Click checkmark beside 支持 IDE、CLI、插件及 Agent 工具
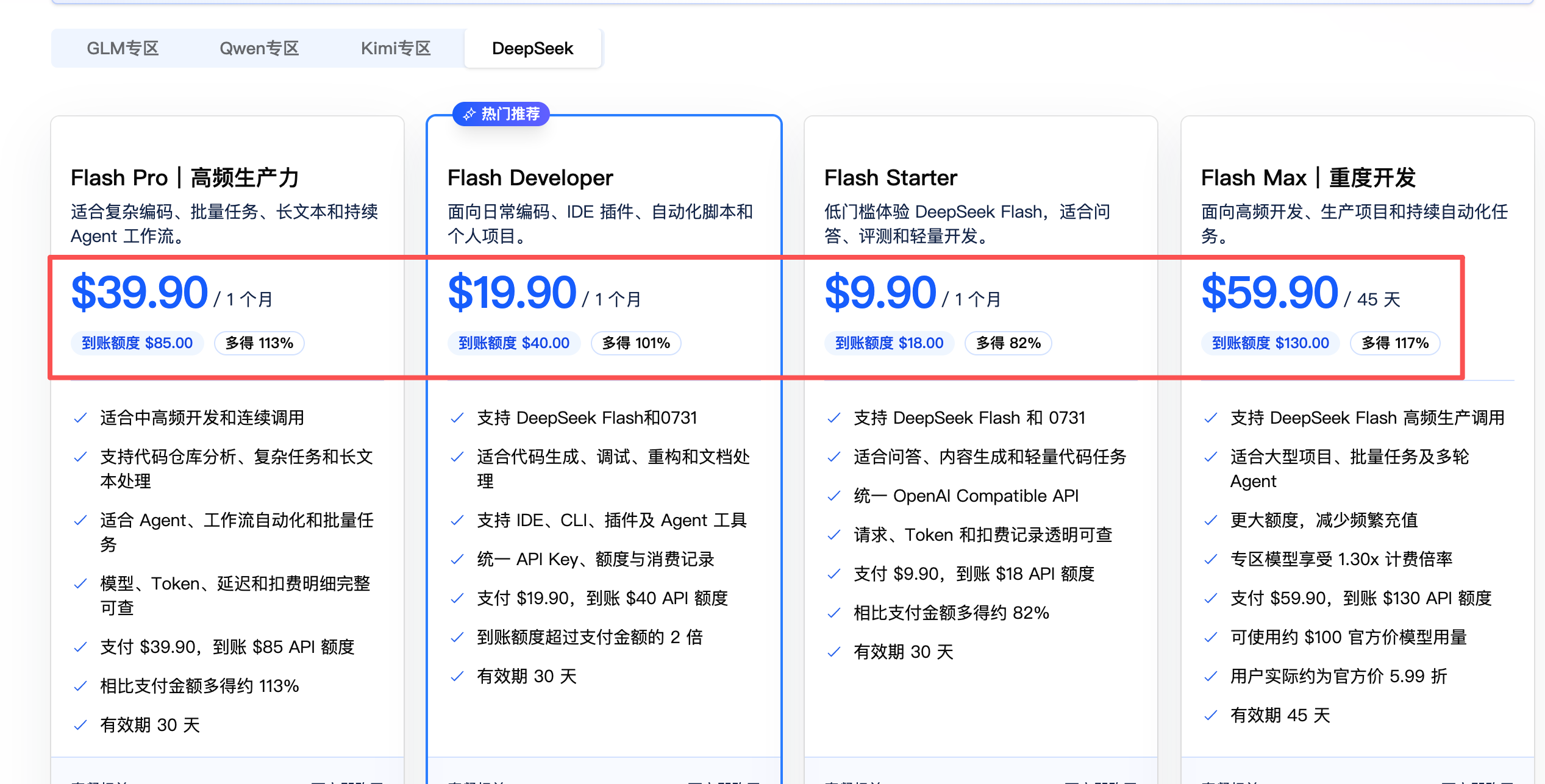Screen dimensions: 1545x784 (457, 521)
